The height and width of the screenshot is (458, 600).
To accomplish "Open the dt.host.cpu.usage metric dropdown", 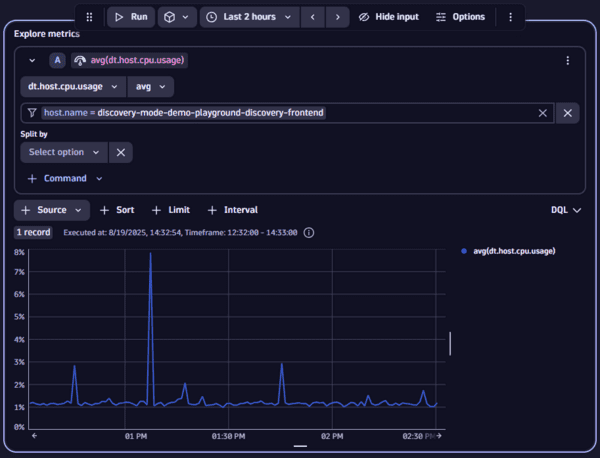I will pos(73,87).
